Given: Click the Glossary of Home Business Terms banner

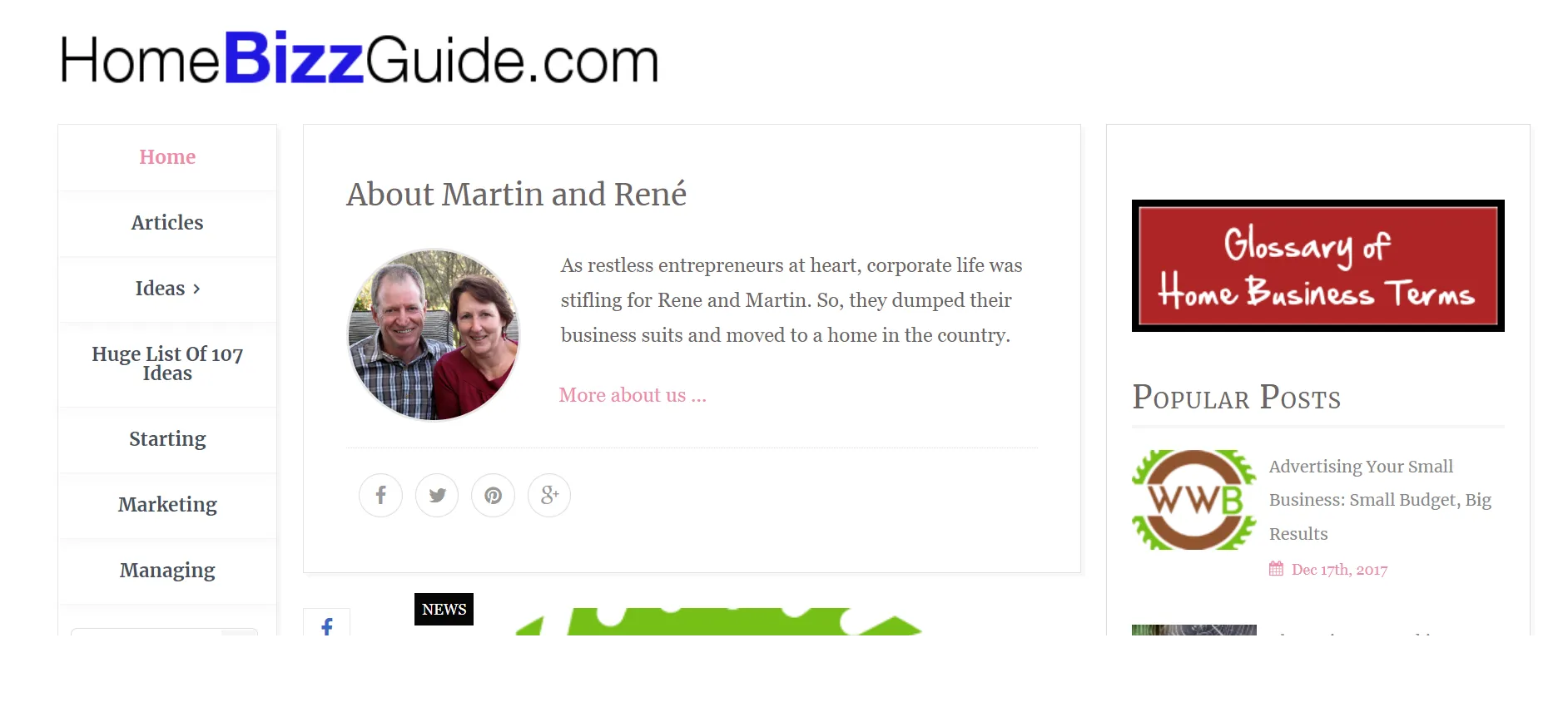Looking at the screenshot, I should click(1317, 265).
